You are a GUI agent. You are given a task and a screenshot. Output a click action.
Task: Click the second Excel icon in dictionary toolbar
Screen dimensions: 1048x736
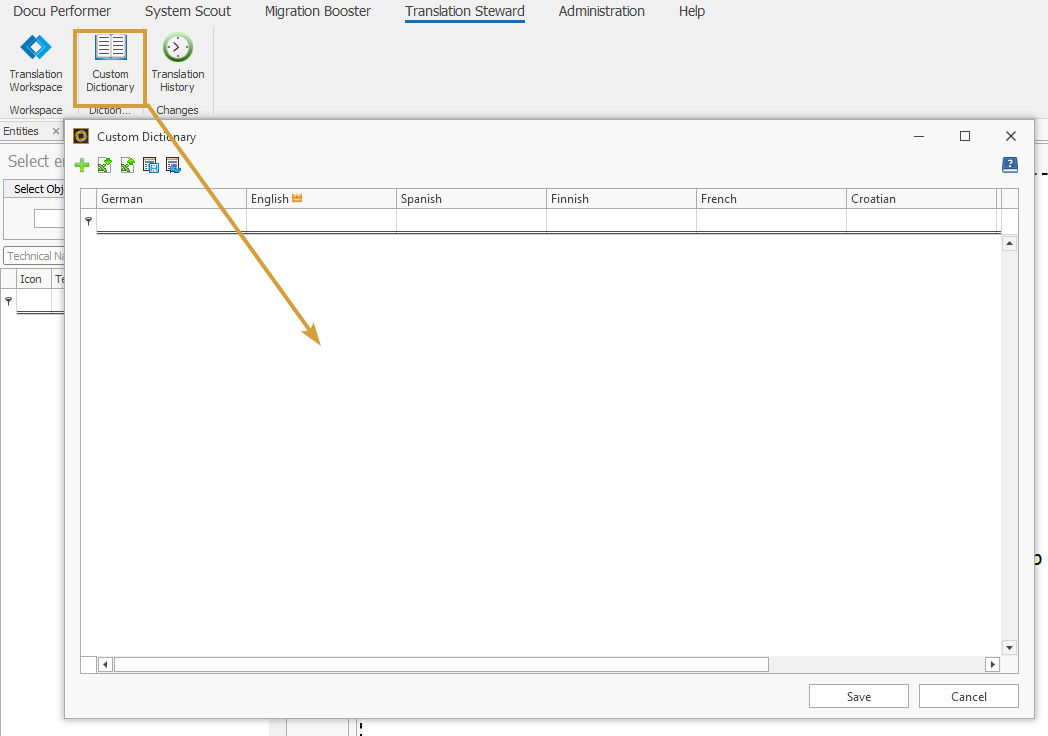(x=127, y=165)
